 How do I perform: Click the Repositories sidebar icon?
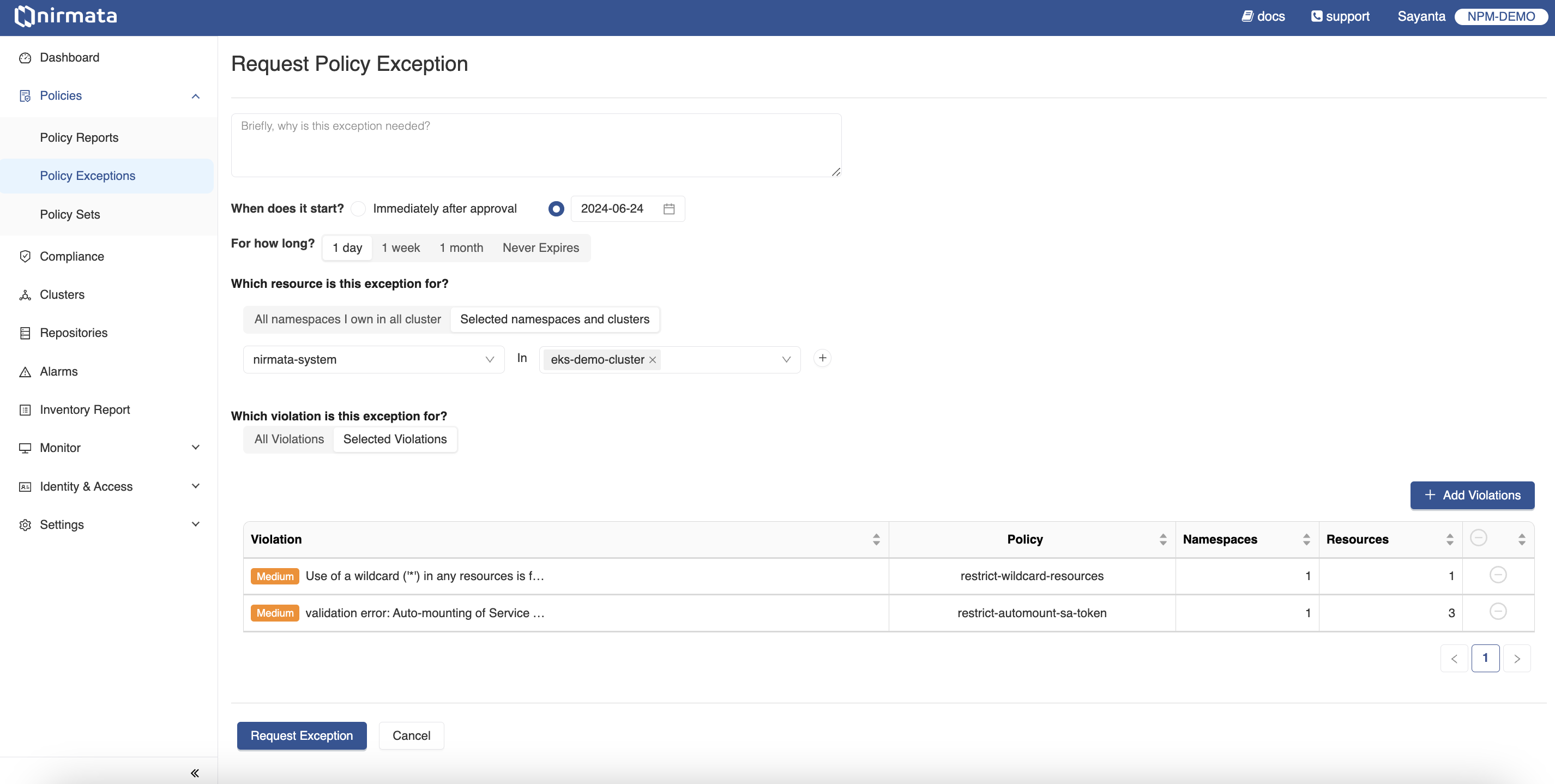25,333
